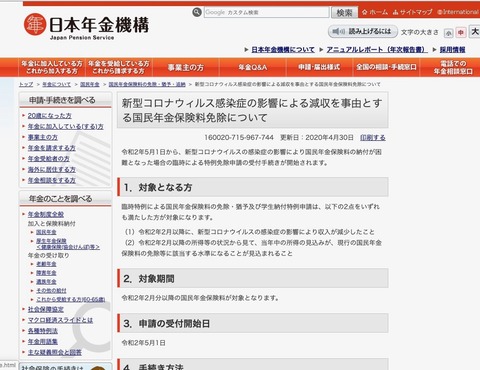Open sidebar sub-link 遺族年金

pyautogui.click(x=46, y=282)
